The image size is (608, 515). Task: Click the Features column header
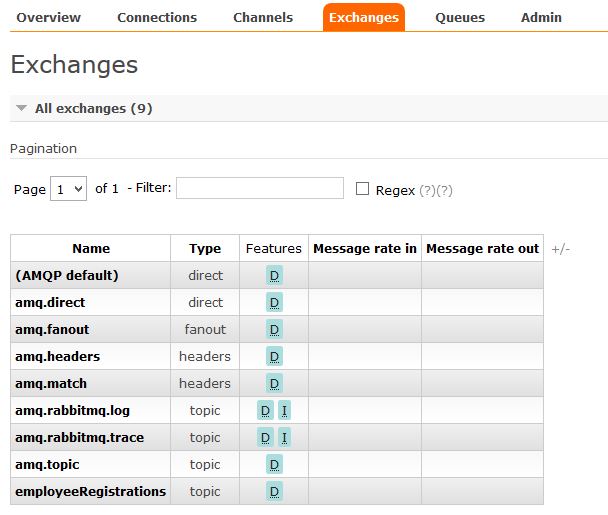274,249
